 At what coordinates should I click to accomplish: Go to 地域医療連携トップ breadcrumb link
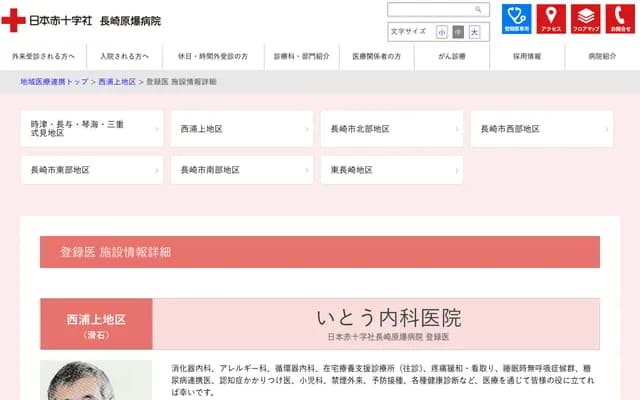[54, 82]
